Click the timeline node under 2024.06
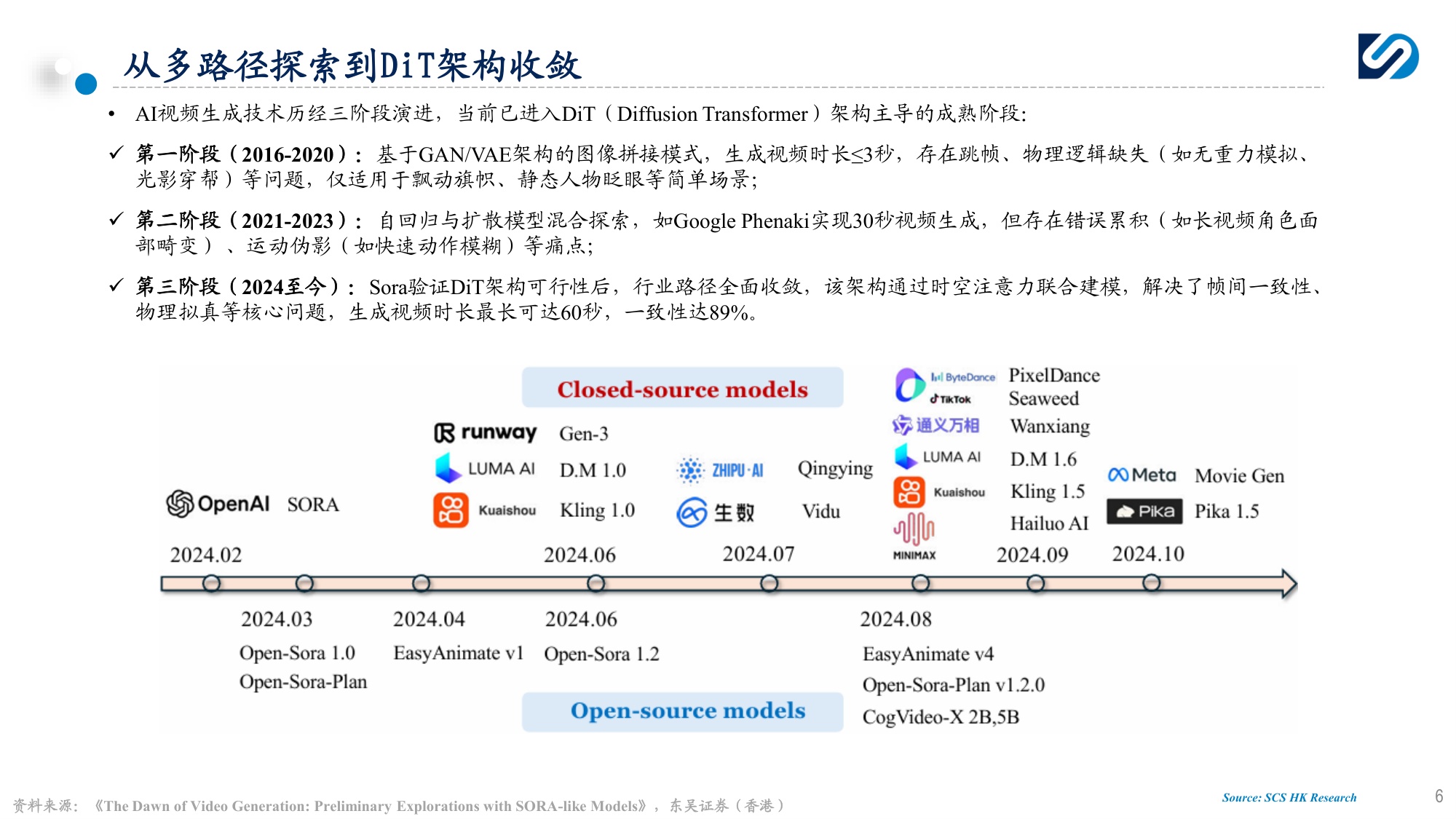Viewport: 1456px width, 819px height. point(596,583)
